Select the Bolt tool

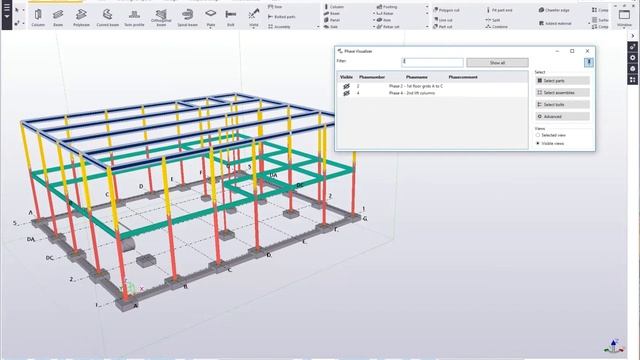(231, 17)
